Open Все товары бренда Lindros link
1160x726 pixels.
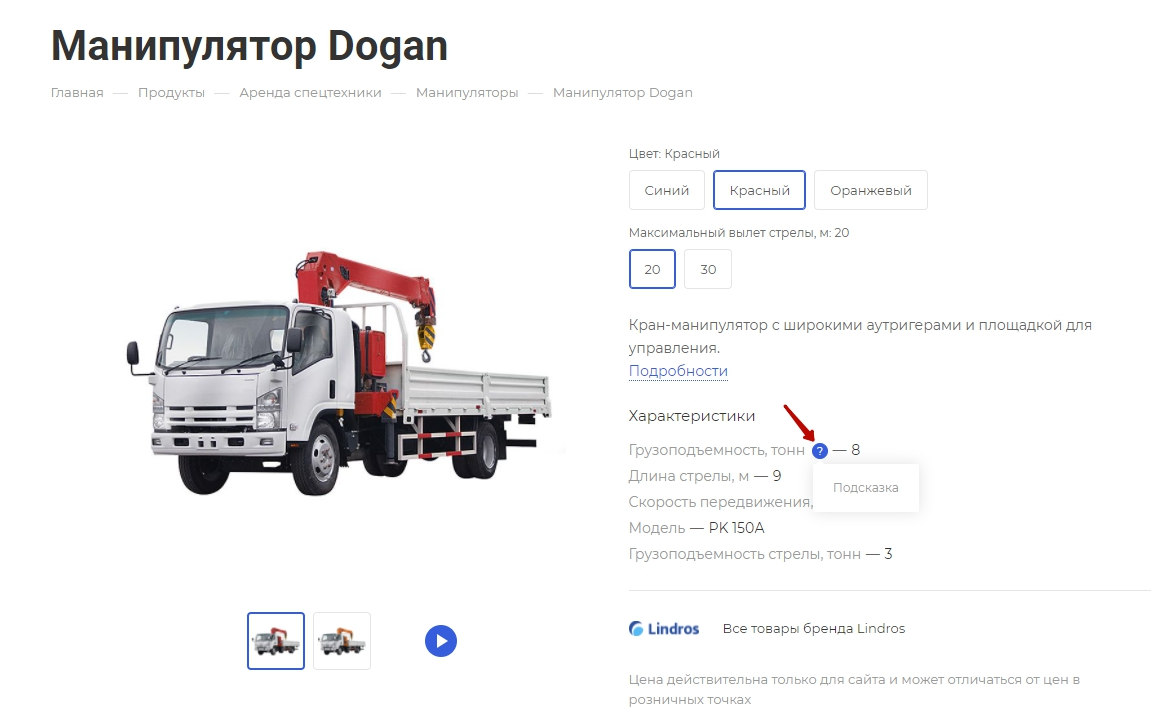(x=814, y=628)
